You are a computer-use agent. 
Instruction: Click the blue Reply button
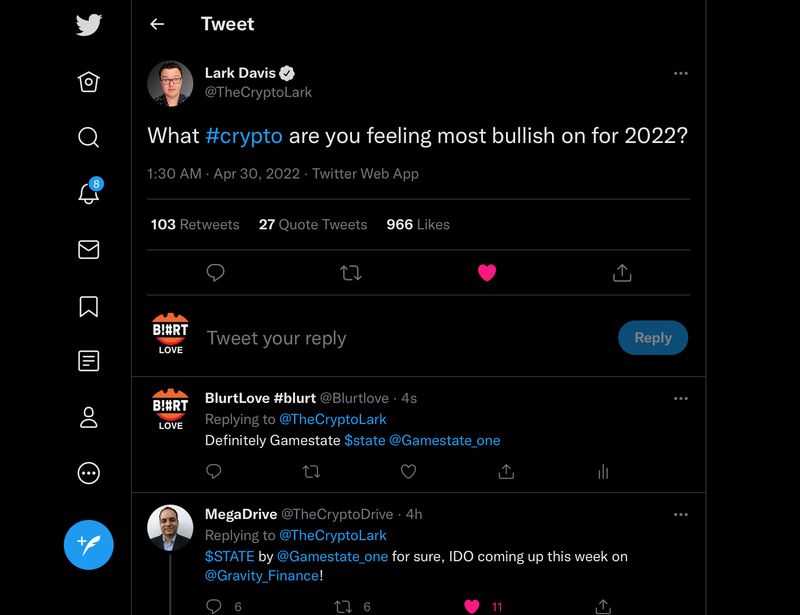(652, 338)
